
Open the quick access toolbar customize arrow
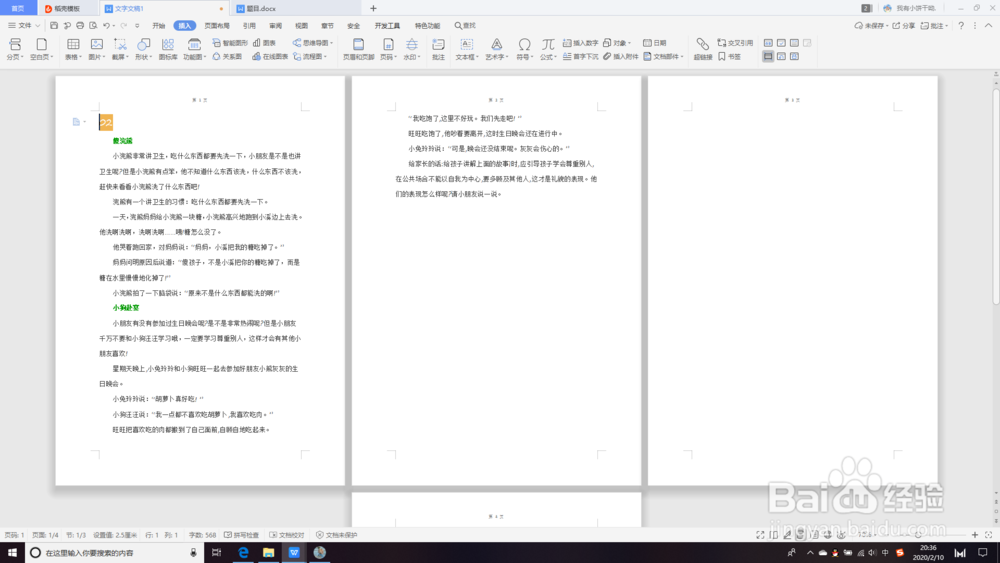coord(136,26)
